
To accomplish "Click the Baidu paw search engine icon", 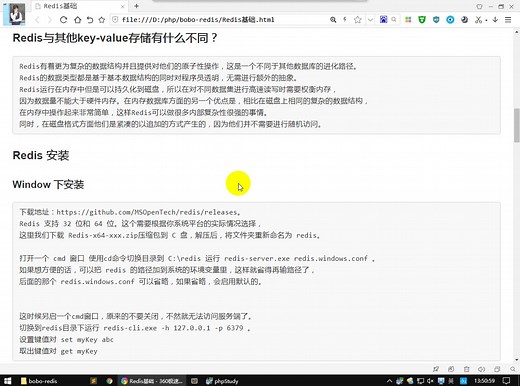I will pyautogui.click(x=383, y=20).
